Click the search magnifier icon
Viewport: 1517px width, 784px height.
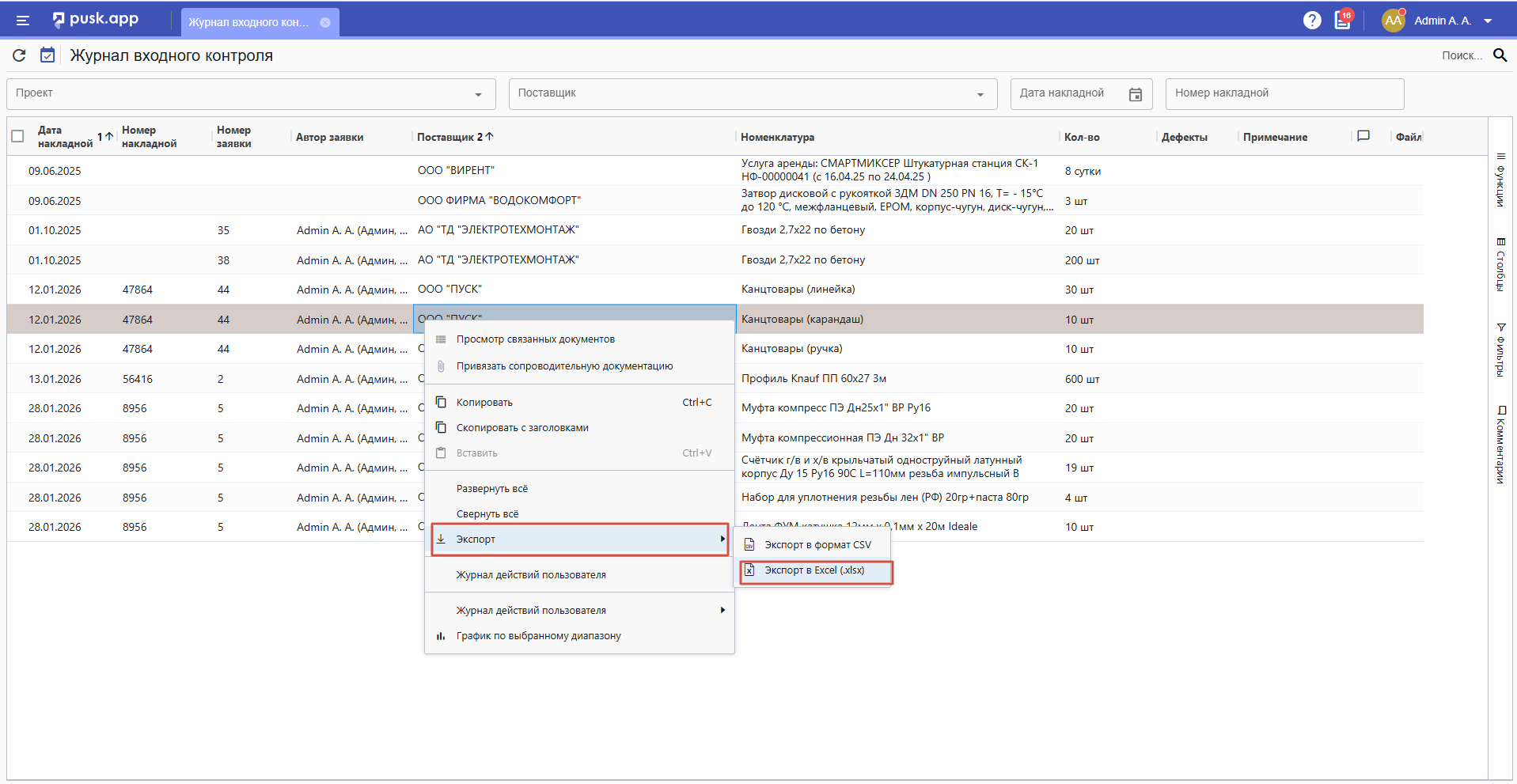1500,55
